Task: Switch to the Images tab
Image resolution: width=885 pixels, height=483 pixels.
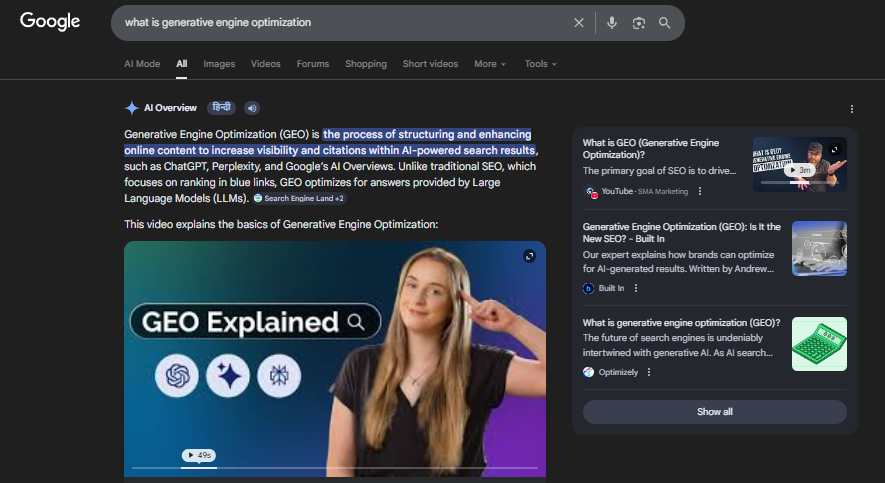Action: click(219, 64)
